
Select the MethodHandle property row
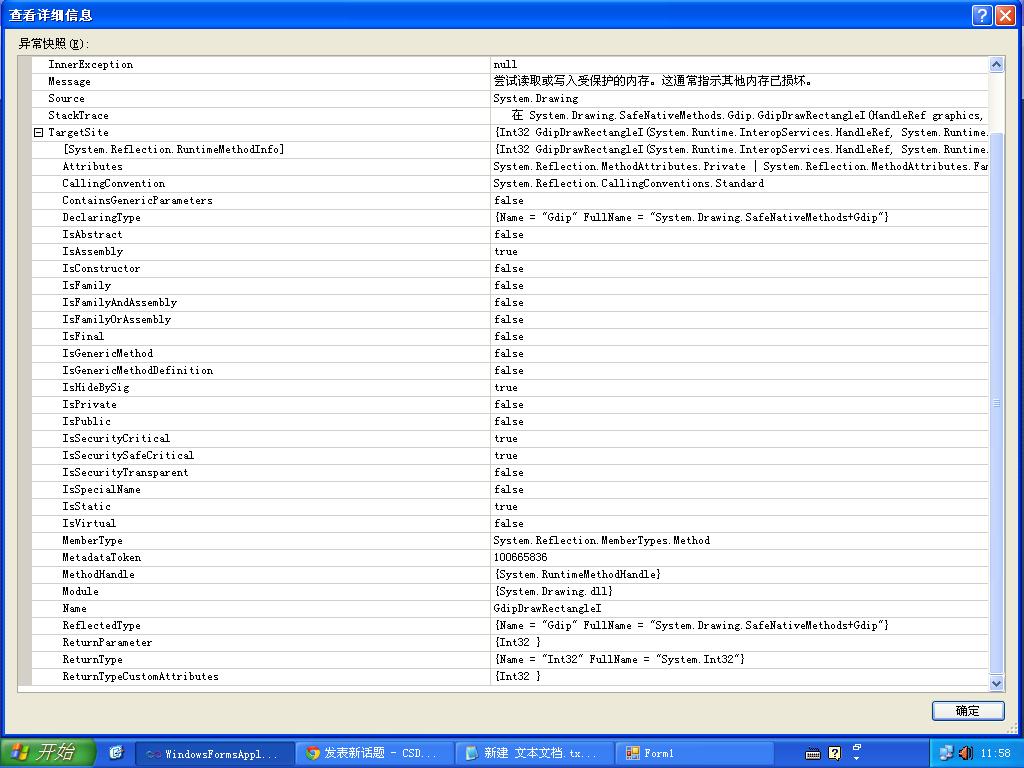tap(509, 574)
